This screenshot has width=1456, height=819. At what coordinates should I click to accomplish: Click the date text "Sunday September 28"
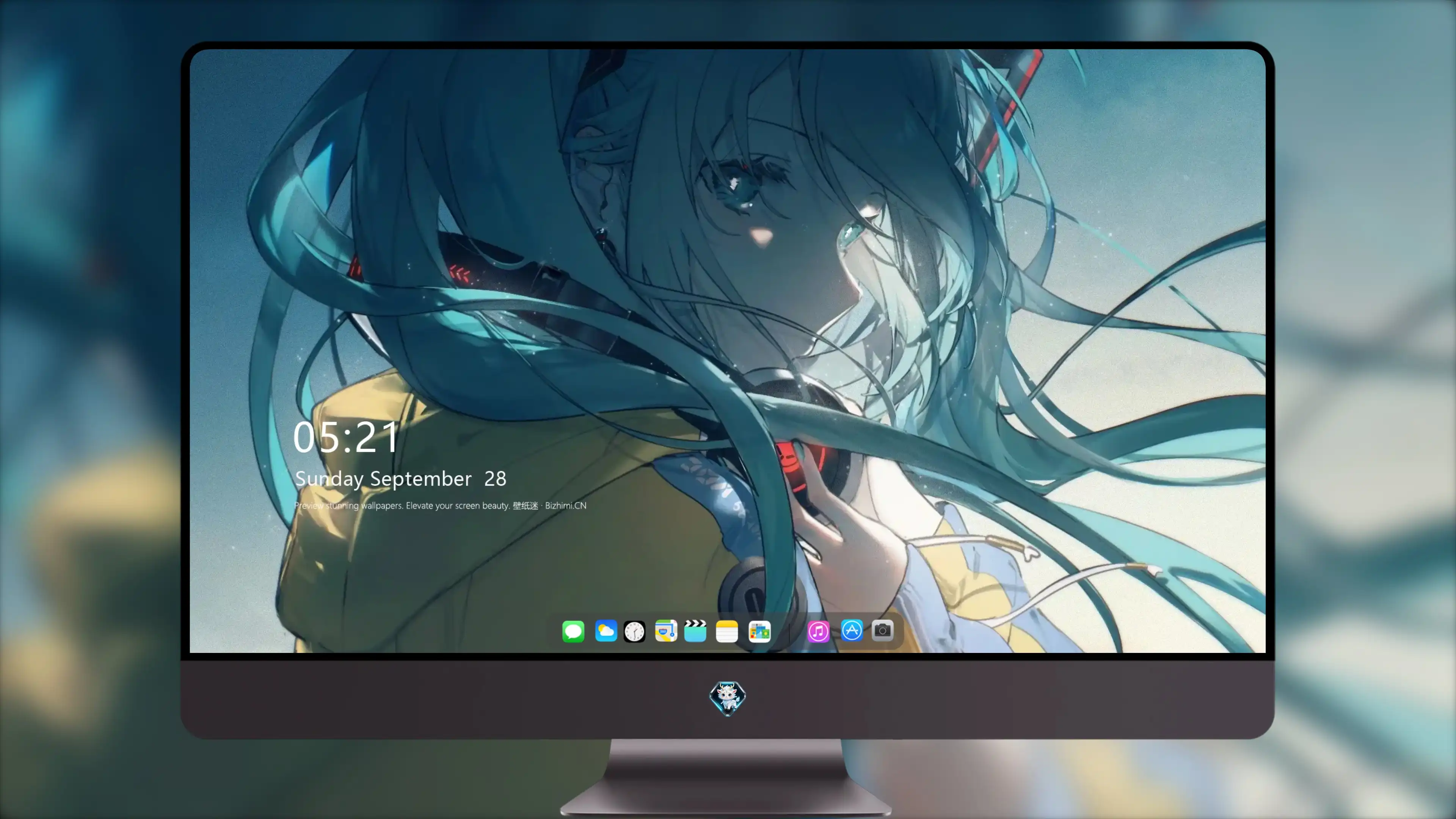[x=401, y=479]
